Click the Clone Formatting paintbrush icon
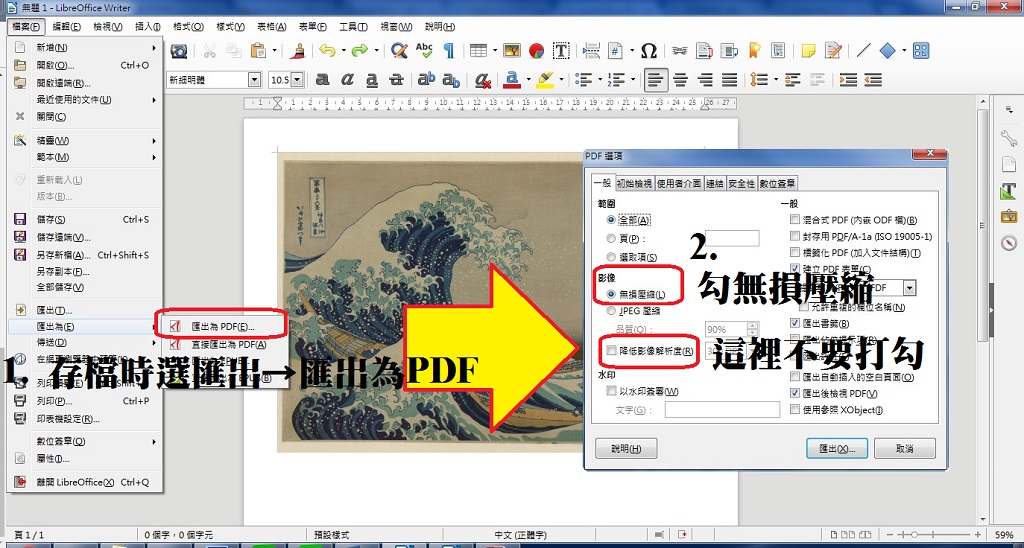1024x548 pixels. [296, 50]
